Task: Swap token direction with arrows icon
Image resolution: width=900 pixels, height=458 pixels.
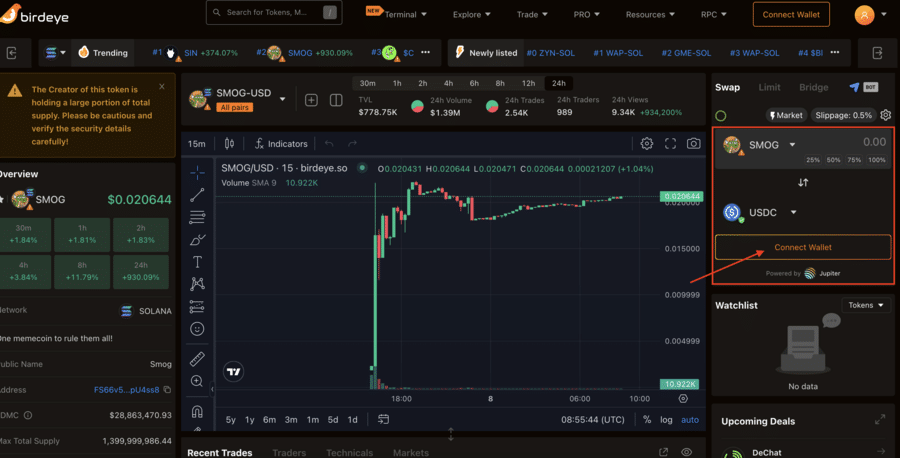Action: [x=802, y=182]
